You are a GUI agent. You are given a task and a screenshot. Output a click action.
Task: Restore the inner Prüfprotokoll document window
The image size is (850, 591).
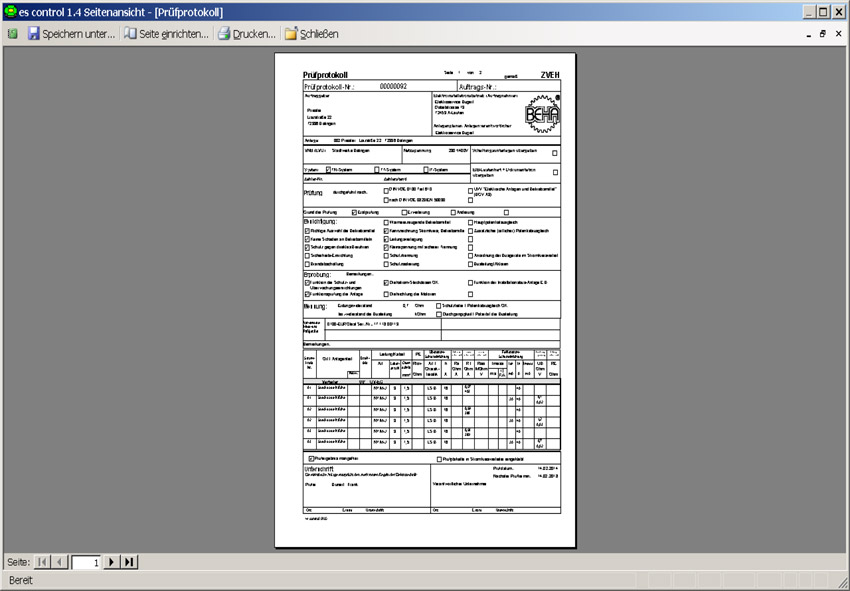pyautogui.click(x=823, y=34)
